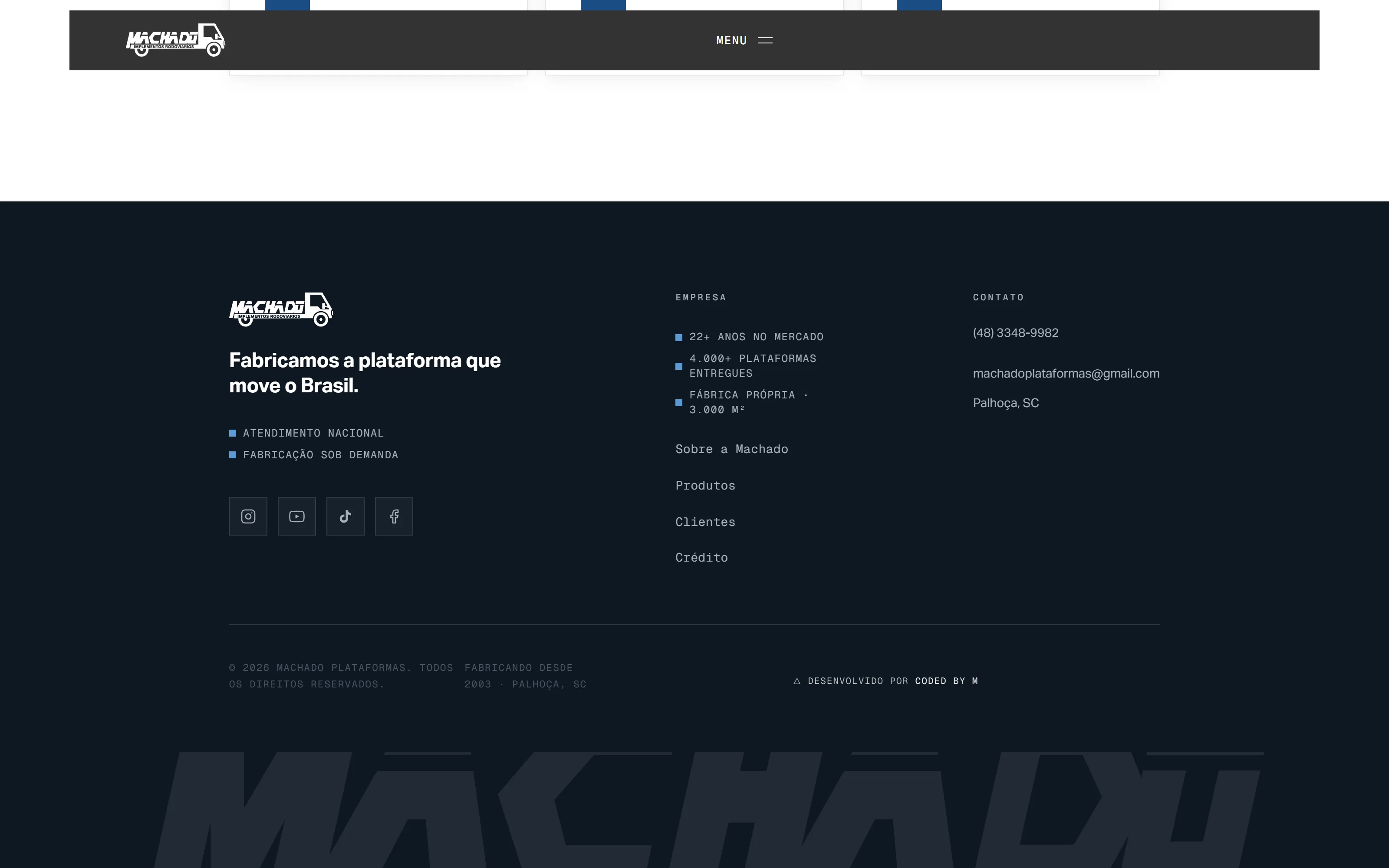Open the Instagram social link

click(x=248, y=516)
